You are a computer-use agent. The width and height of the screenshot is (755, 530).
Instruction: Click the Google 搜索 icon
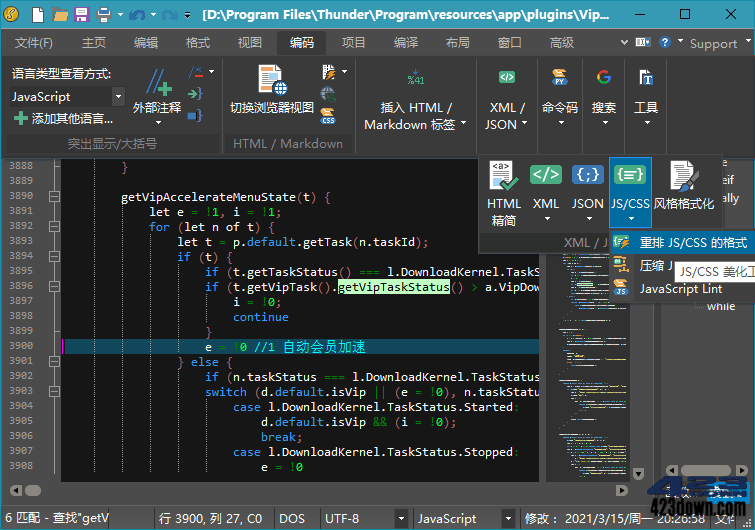point(604,78)
